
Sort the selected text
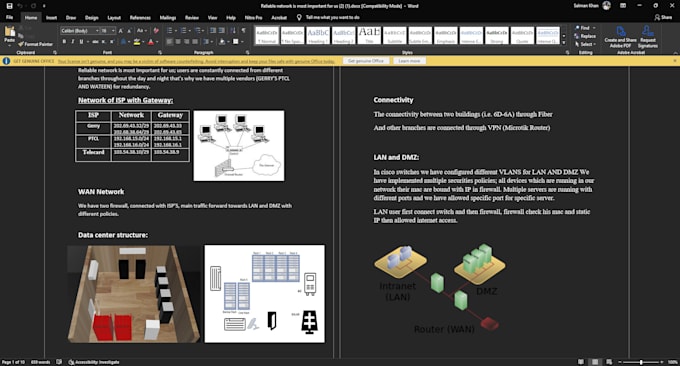[x=233, y=31]
